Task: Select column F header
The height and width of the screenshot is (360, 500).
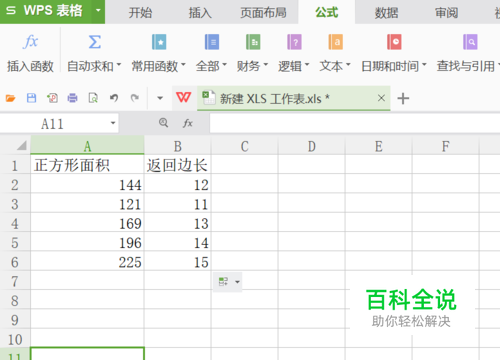Action: (x=446, y=146)
